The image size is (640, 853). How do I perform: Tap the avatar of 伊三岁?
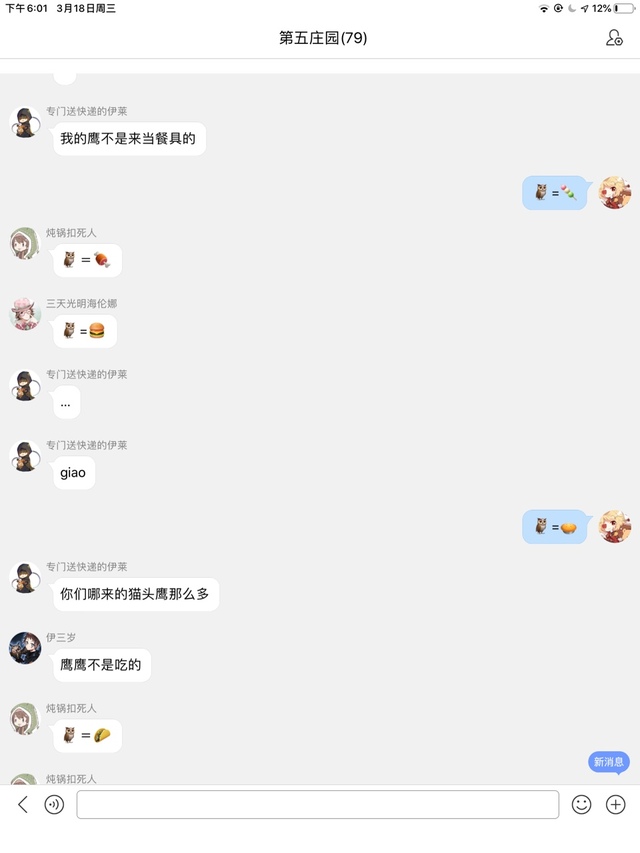coord(25,648)
